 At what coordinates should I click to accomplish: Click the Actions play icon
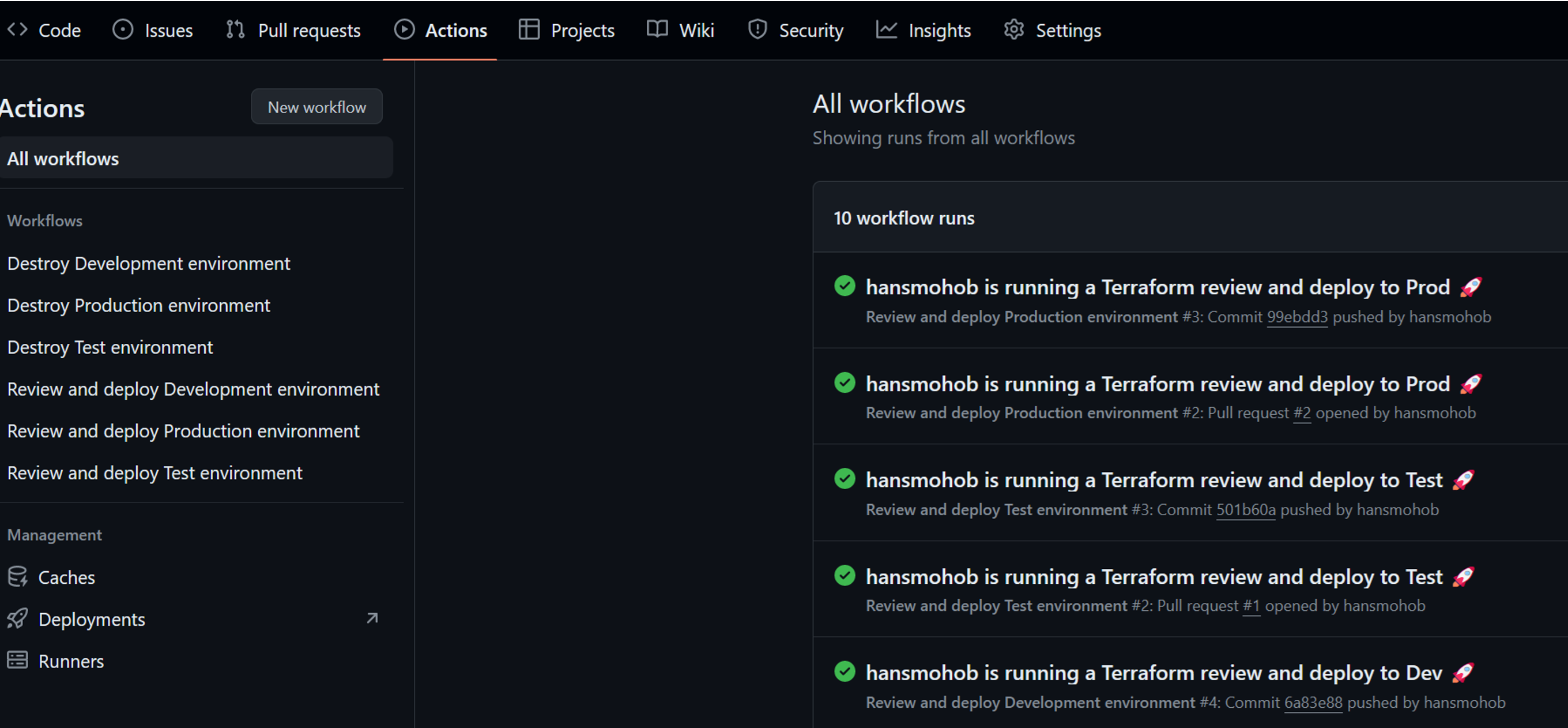(x=404, y=29)
